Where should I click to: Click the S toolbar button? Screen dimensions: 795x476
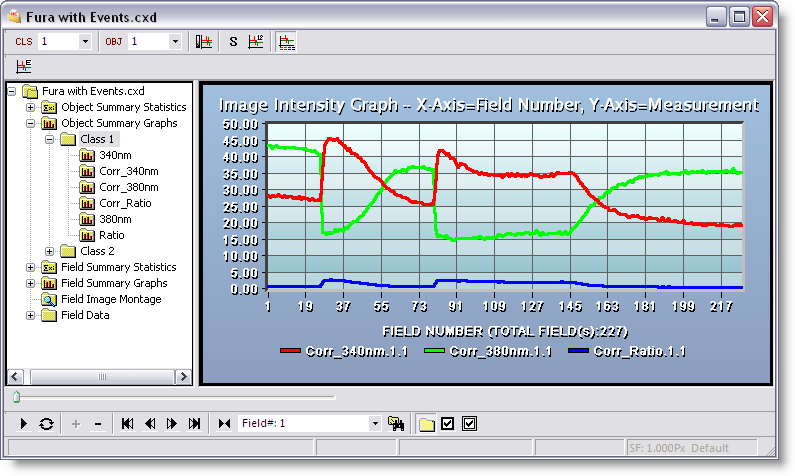tap(233, 42)
